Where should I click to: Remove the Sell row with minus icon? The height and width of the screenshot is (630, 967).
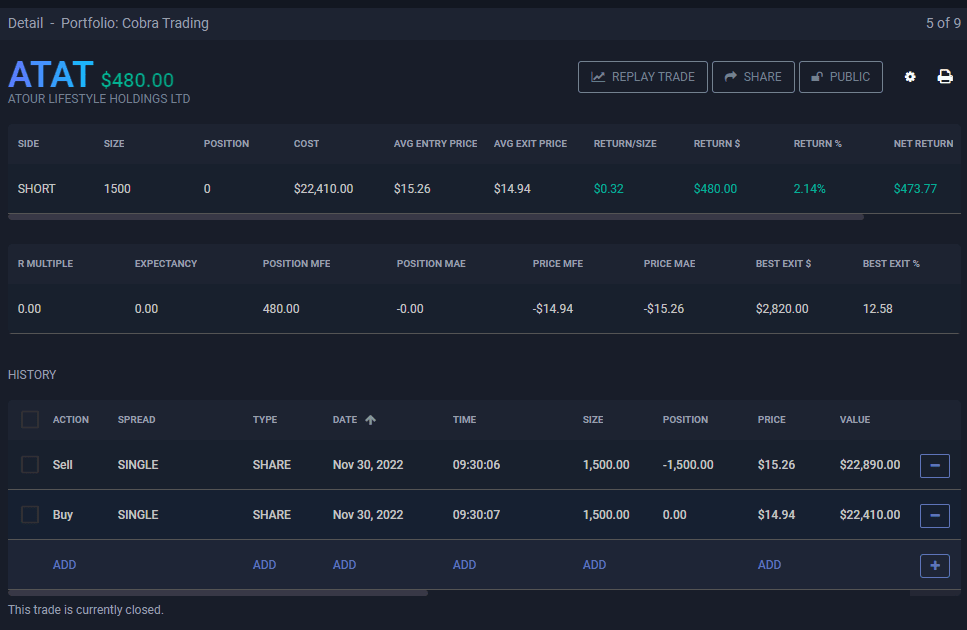click(x=934, y=465)
